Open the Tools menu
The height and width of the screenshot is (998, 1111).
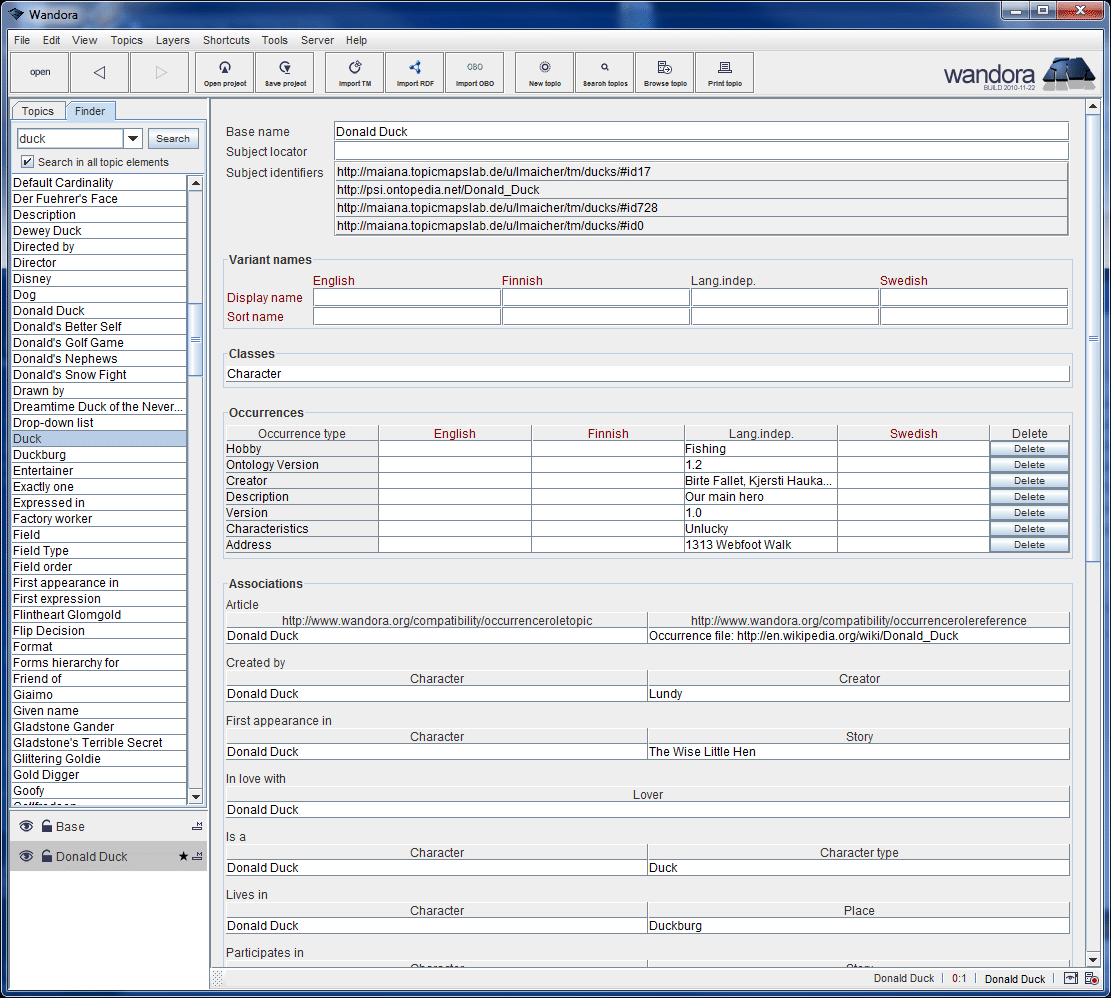click(274, 40)
